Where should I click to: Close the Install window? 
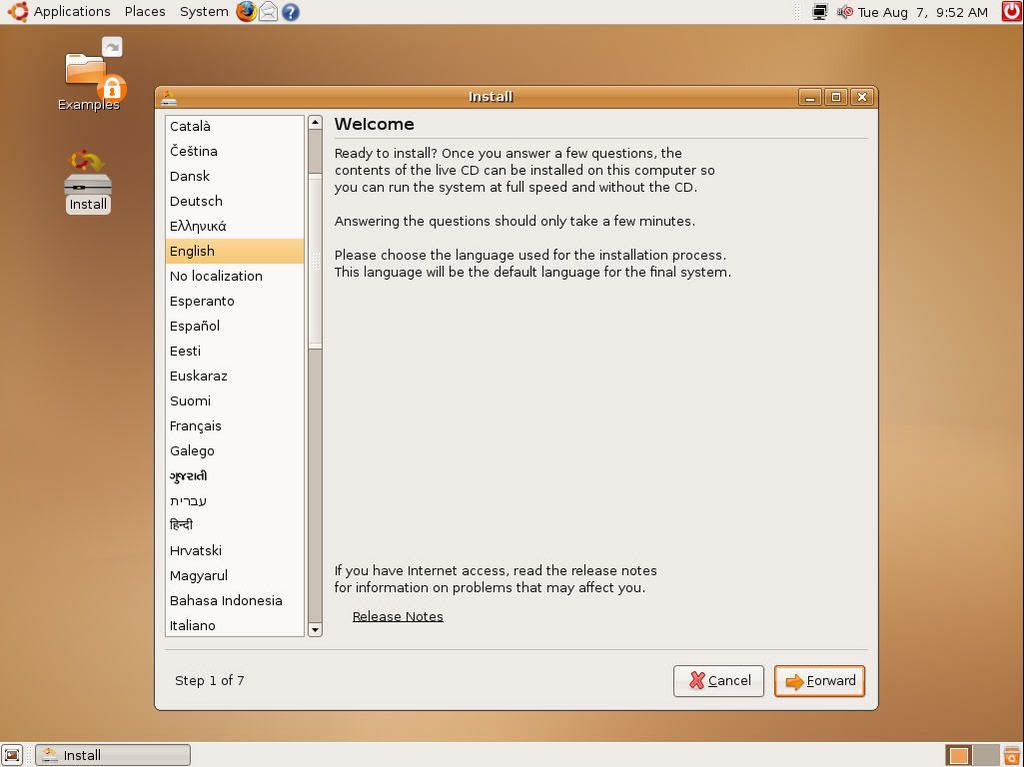[862, 97]
